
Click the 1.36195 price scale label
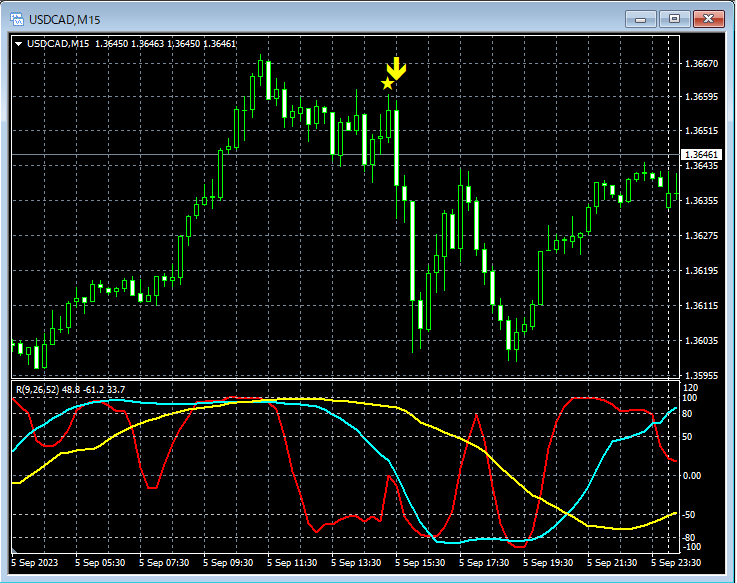coord(702,271)
